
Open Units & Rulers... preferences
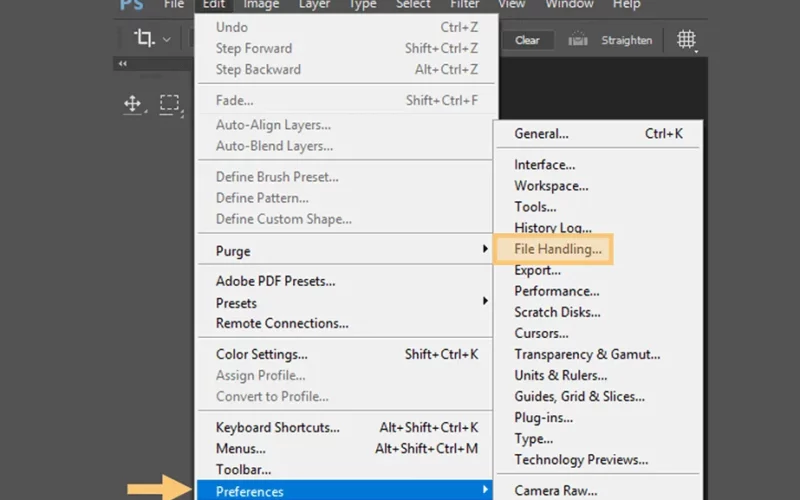(x=598, y=376)
